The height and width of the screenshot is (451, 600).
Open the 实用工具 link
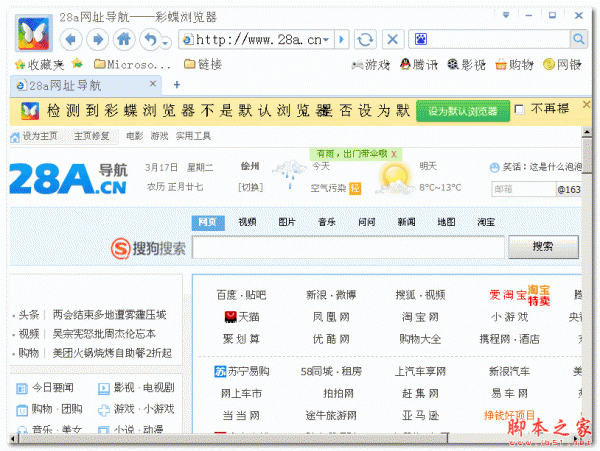(193, 136)
